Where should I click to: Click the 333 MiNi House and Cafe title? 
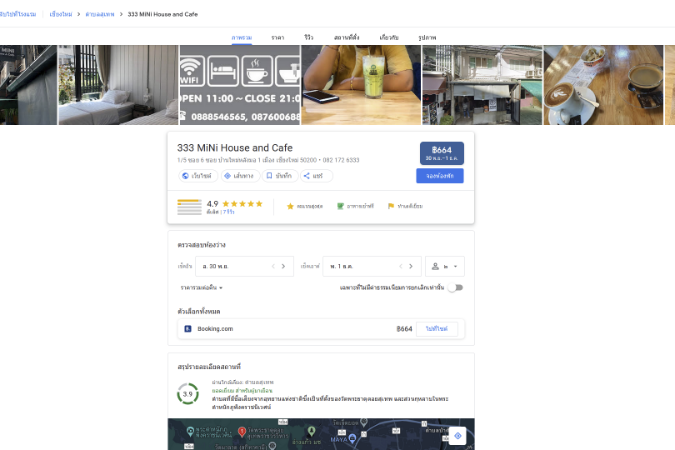pyautogui.click(x=235, y=148)
